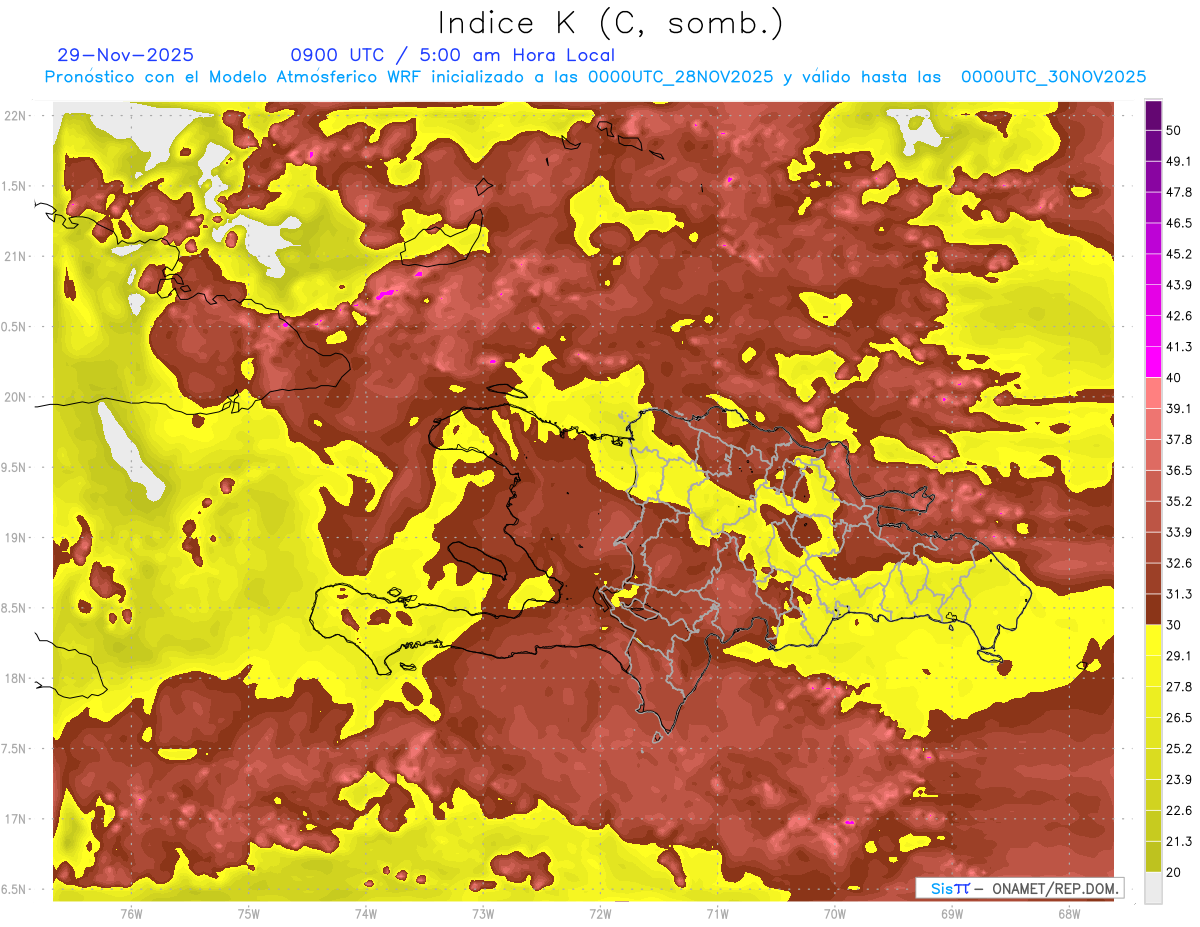Click the "68W" longitude axis label
1200x927 pixels.
[1069, 914]
